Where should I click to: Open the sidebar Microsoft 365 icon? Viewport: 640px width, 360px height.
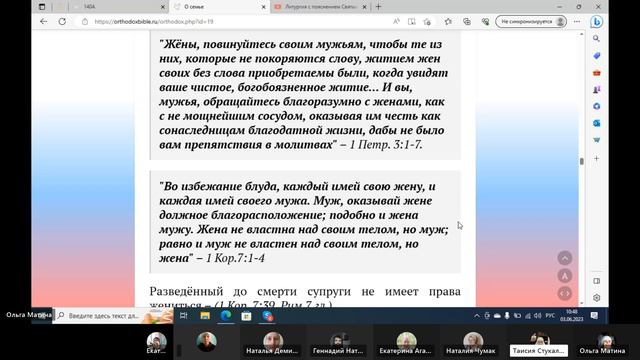tap(596, 106)
